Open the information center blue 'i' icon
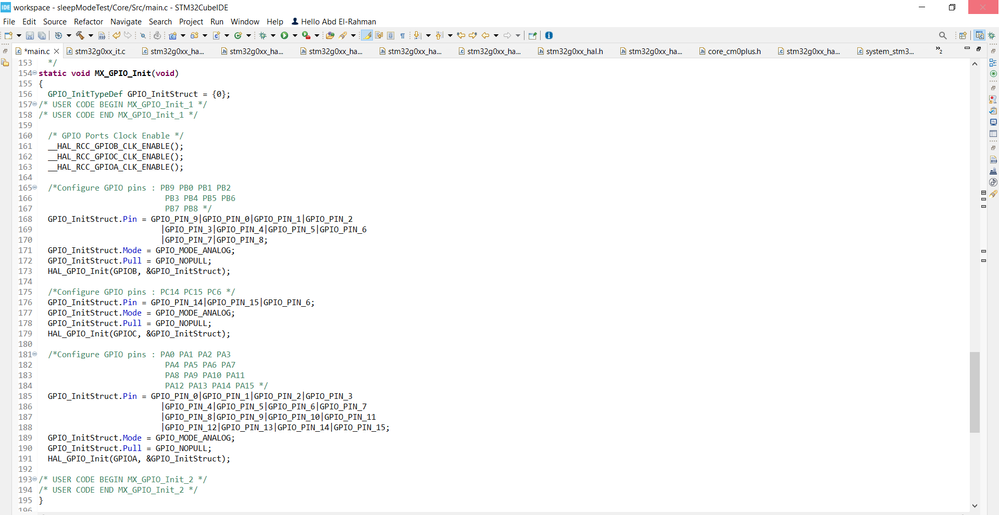Viewport: 999px width, 515px height. pyautogui.click(x=549, y=35)
